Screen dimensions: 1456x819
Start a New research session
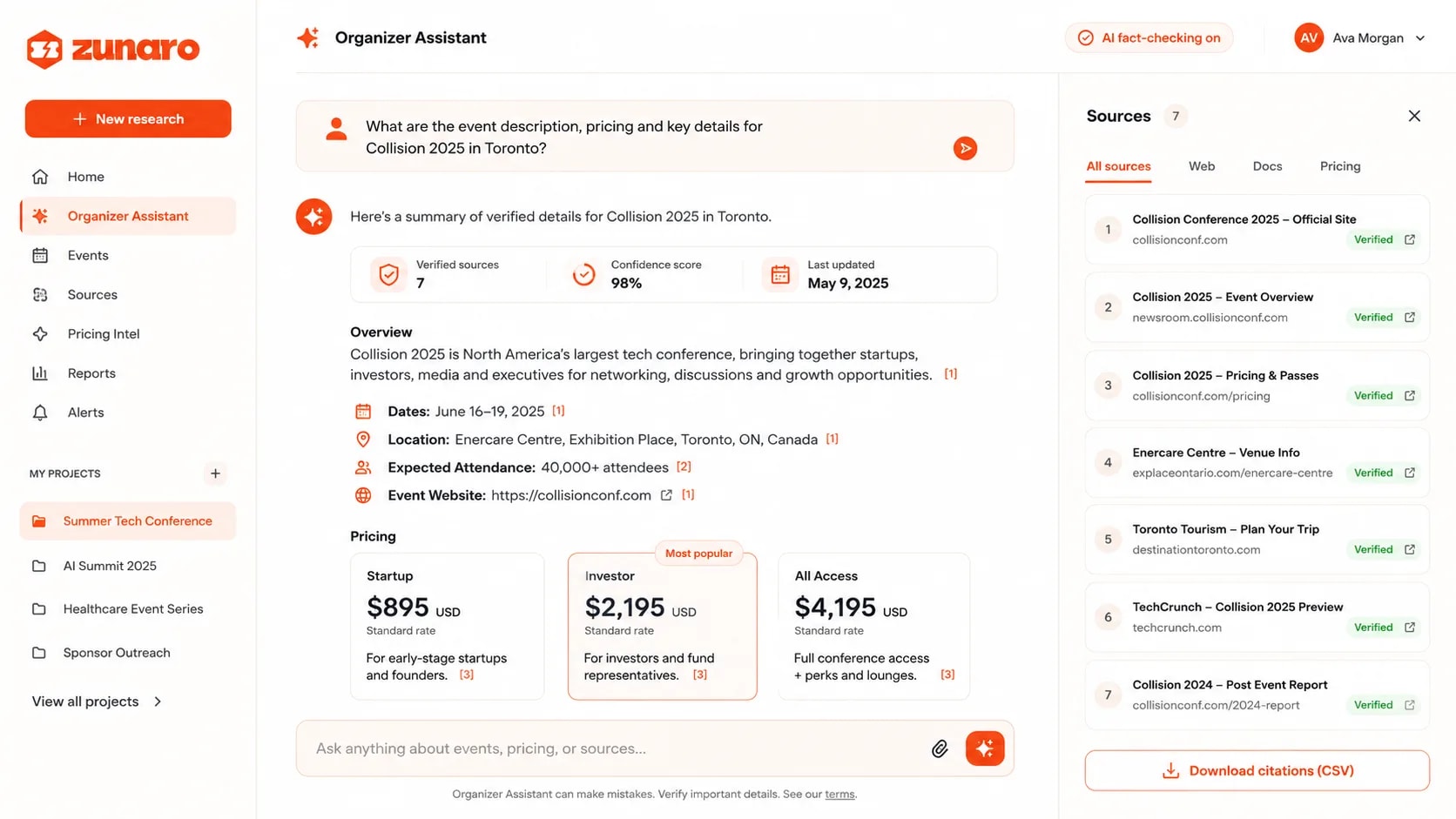point(128,119)
